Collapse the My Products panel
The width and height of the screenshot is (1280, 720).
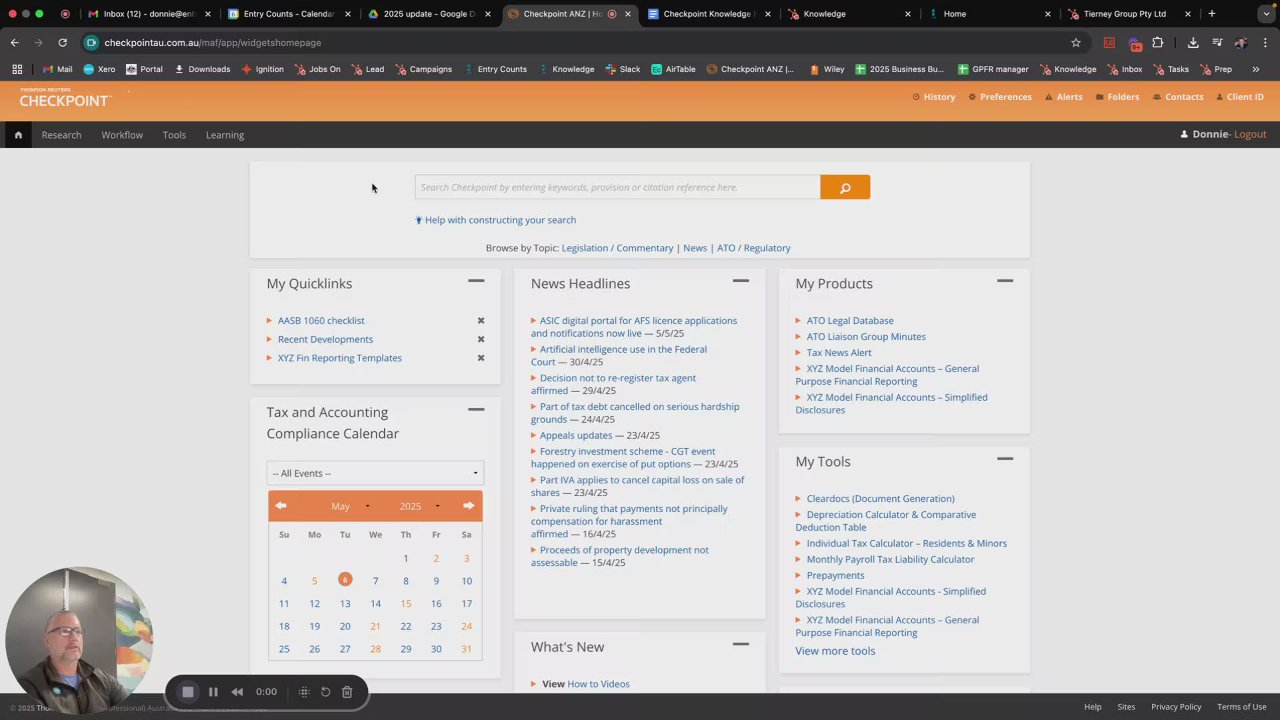click(x=1005, y=281)
